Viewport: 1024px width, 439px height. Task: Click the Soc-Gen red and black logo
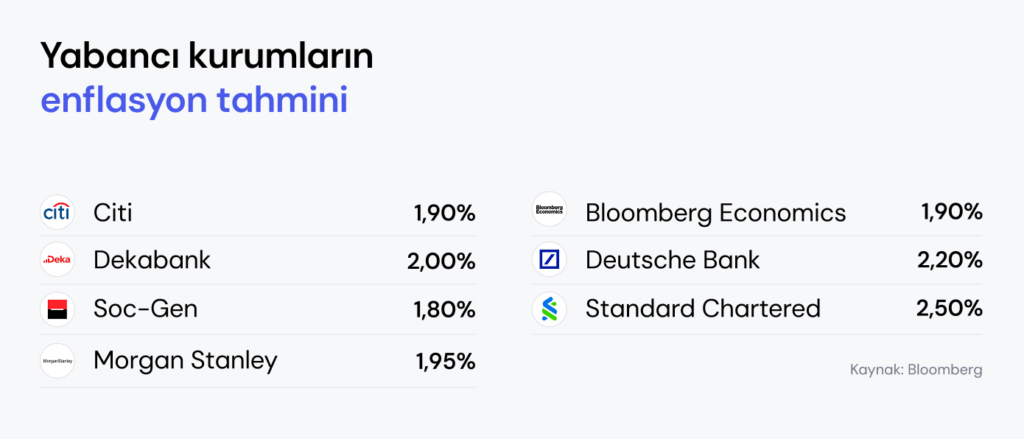(x=57, y=309)
